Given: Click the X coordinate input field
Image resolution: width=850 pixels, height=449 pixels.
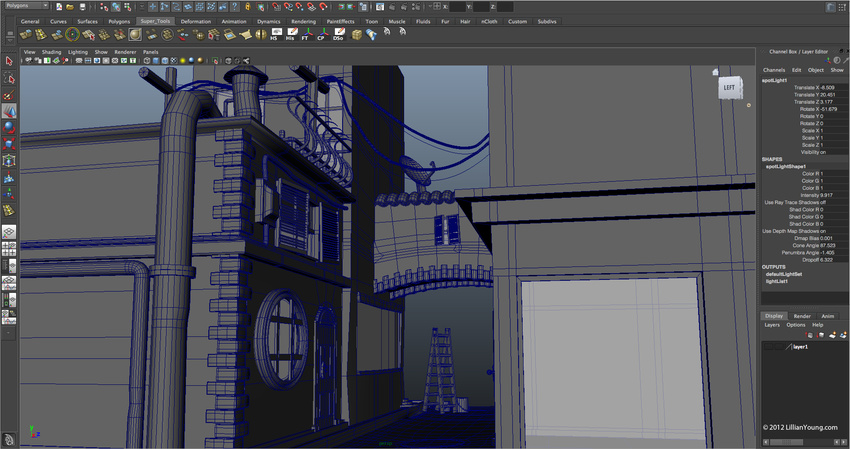Looking at the screenshot, I should point(458,7).
